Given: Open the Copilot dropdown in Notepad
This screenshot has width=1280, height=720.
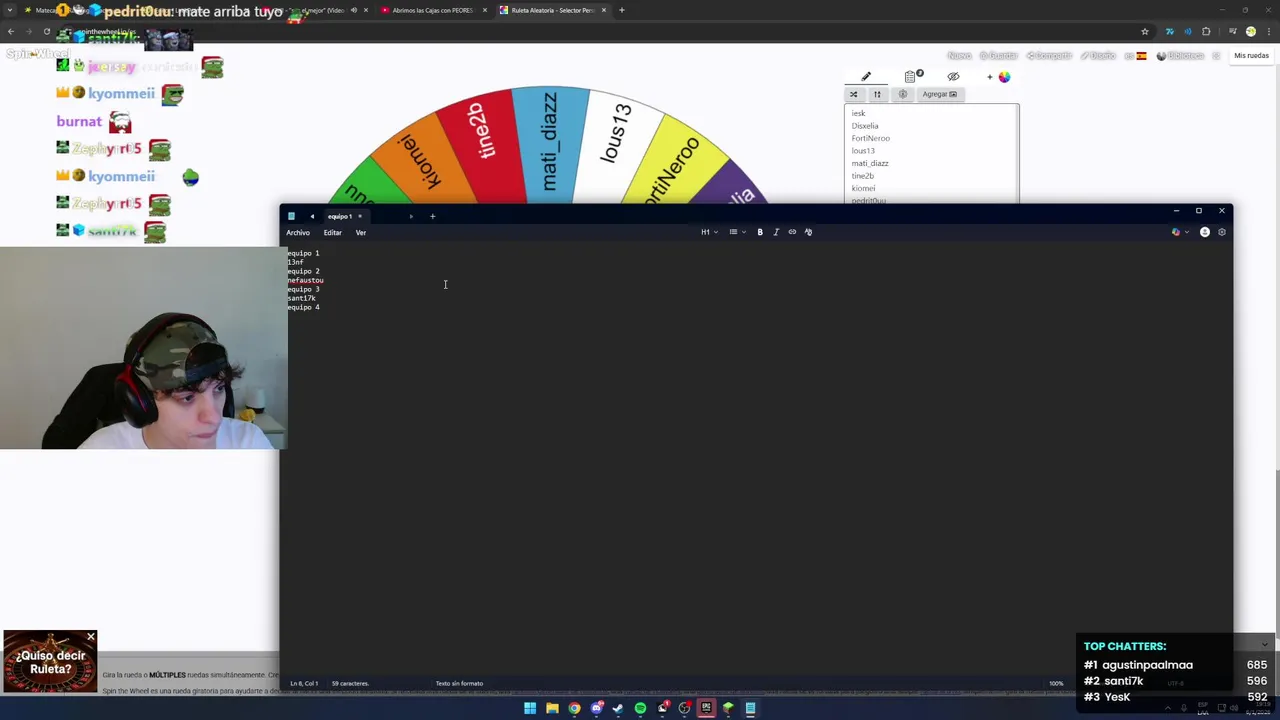Looking at the screenshot, I should click(1179, 232).
